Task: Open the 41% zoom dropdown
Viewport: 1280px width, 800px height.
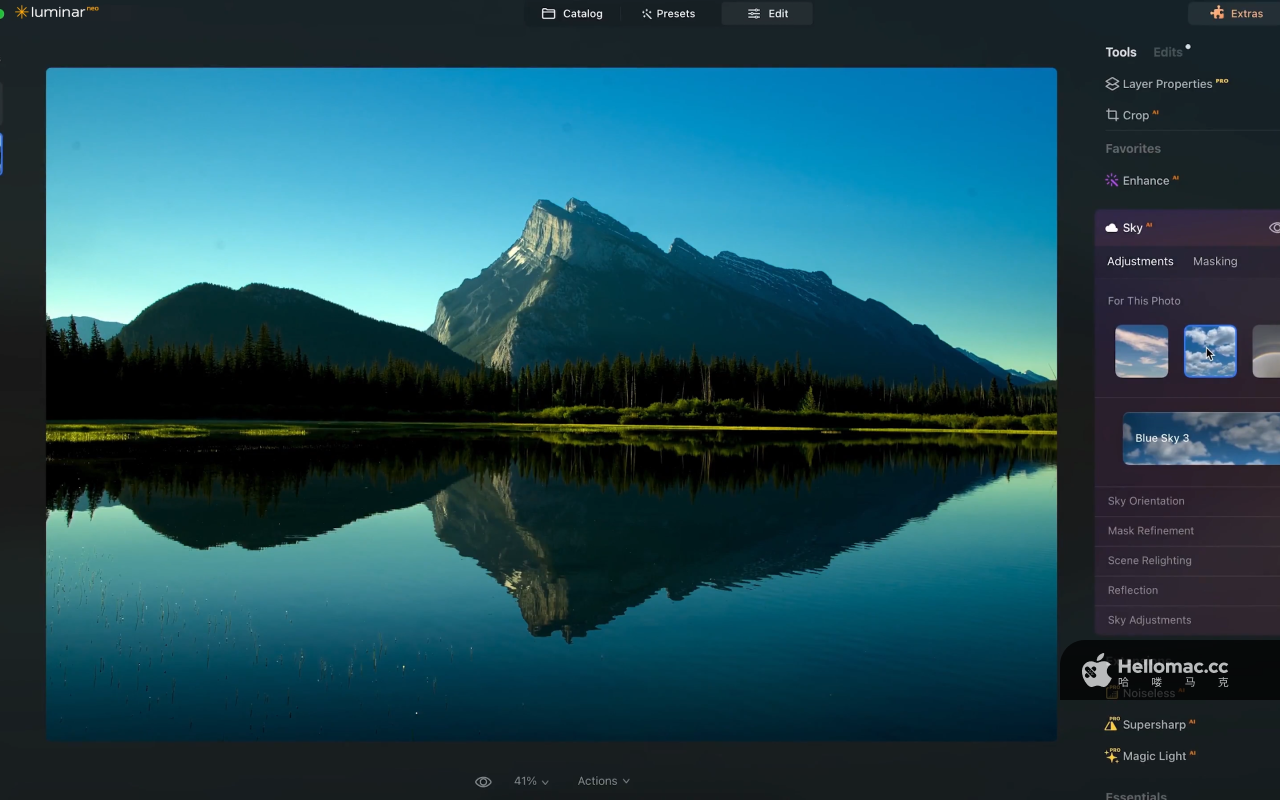Action: coord(531,781)
